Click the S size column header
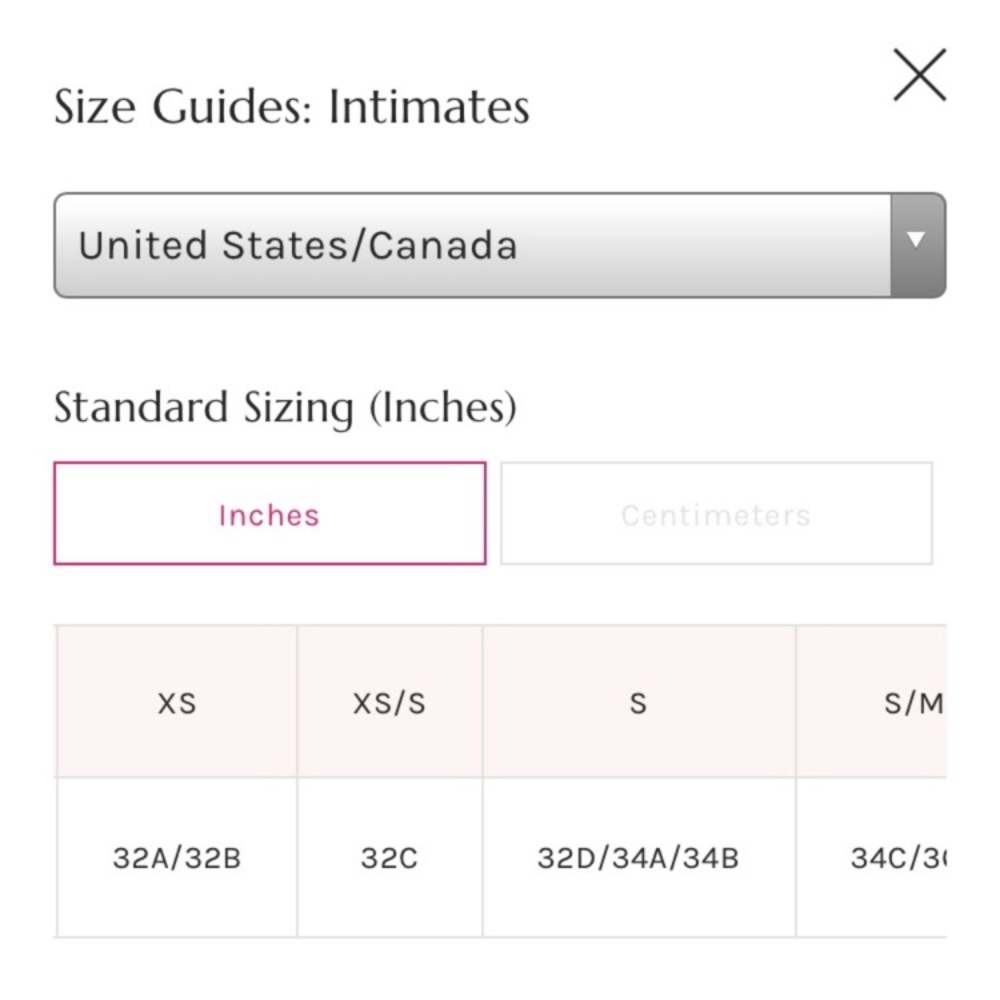The width and height of the screenshot is (1000, 1000). click(x=638, y=703)
